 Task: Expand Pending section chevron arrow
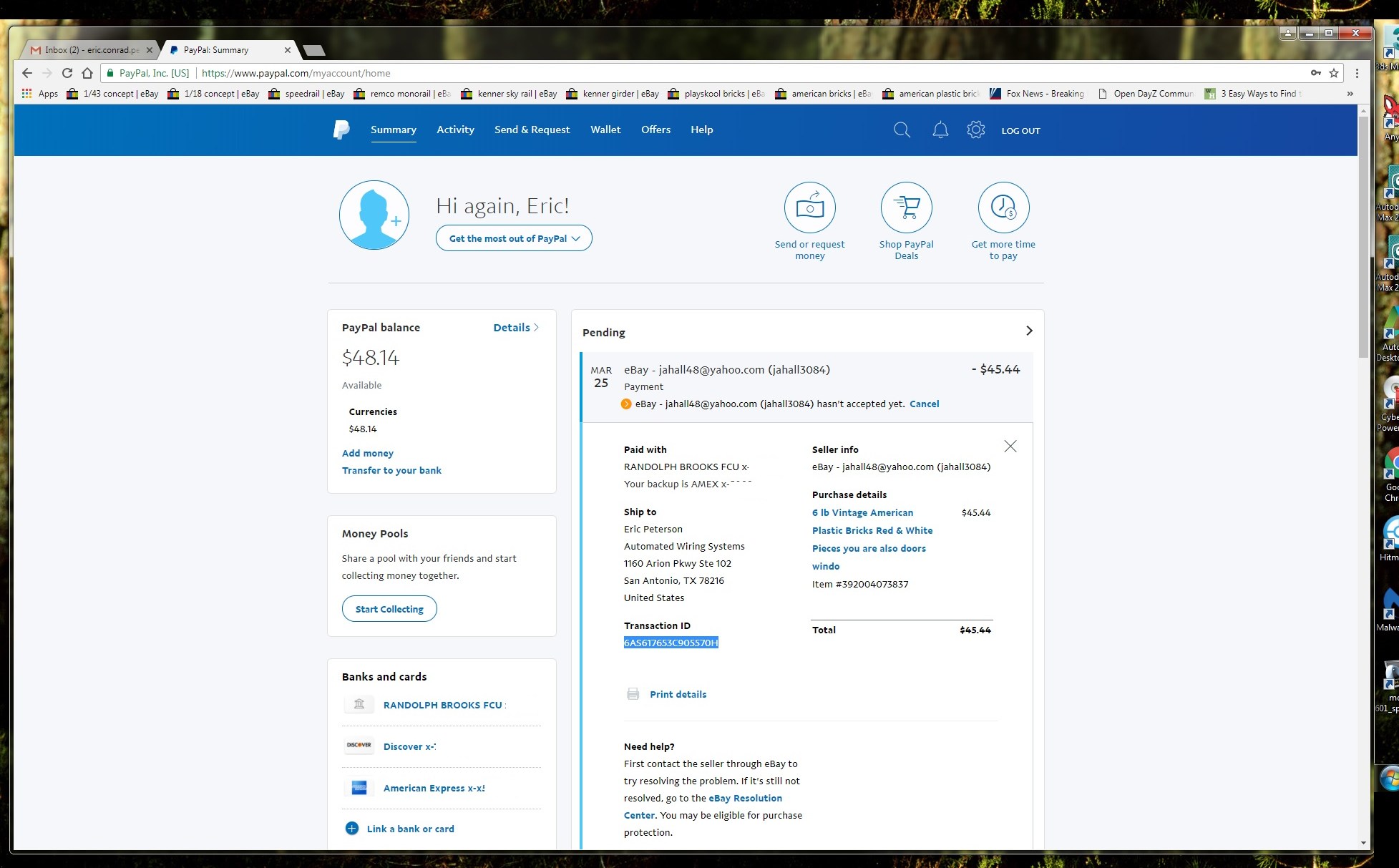[x=1029, y=331]
